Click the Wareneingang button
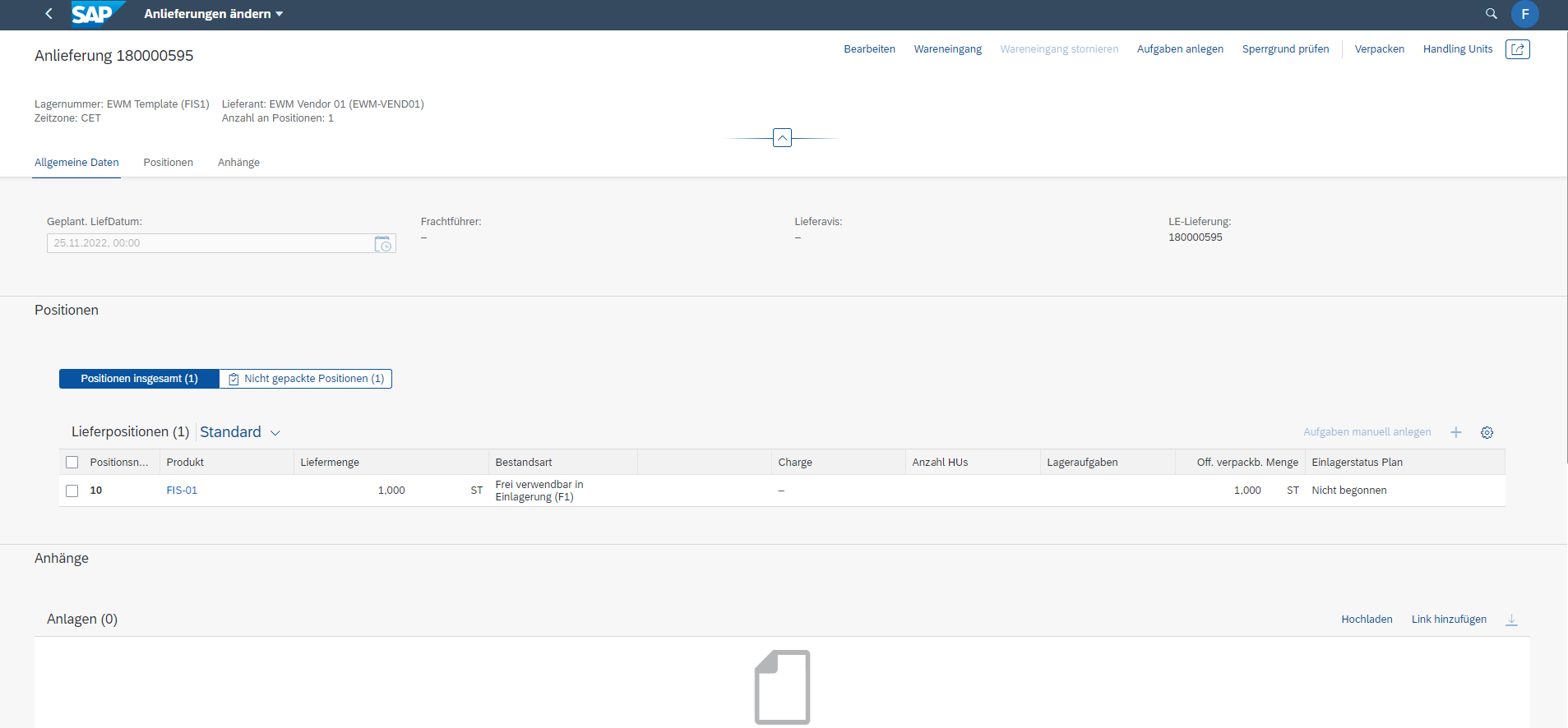 point(947,49)
